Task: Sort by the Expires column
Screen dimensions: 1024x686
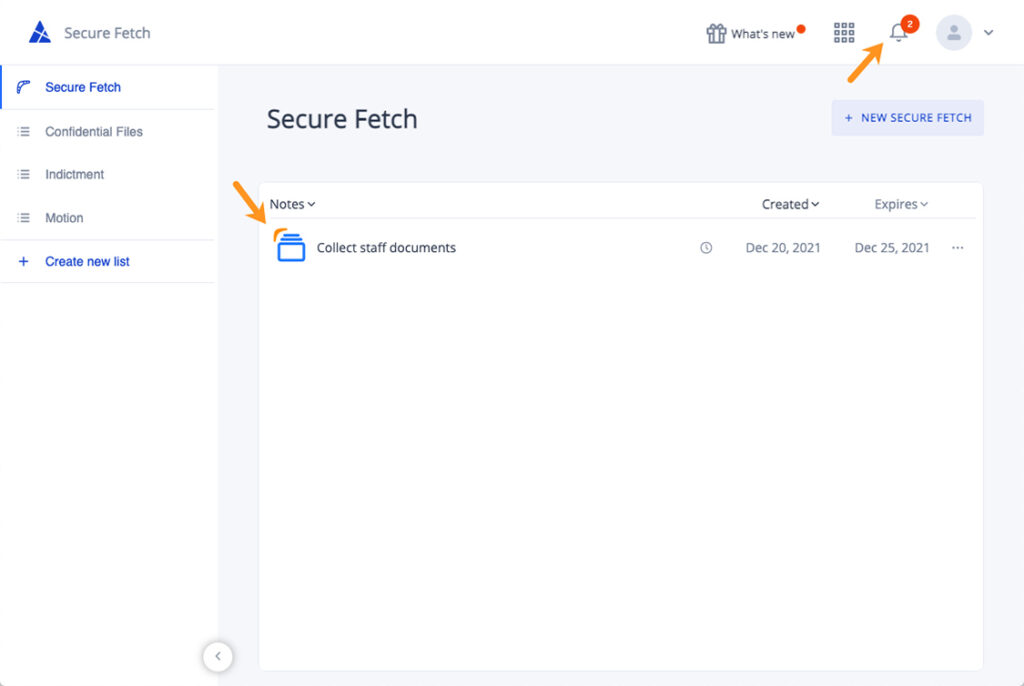Action: point(901,204)
